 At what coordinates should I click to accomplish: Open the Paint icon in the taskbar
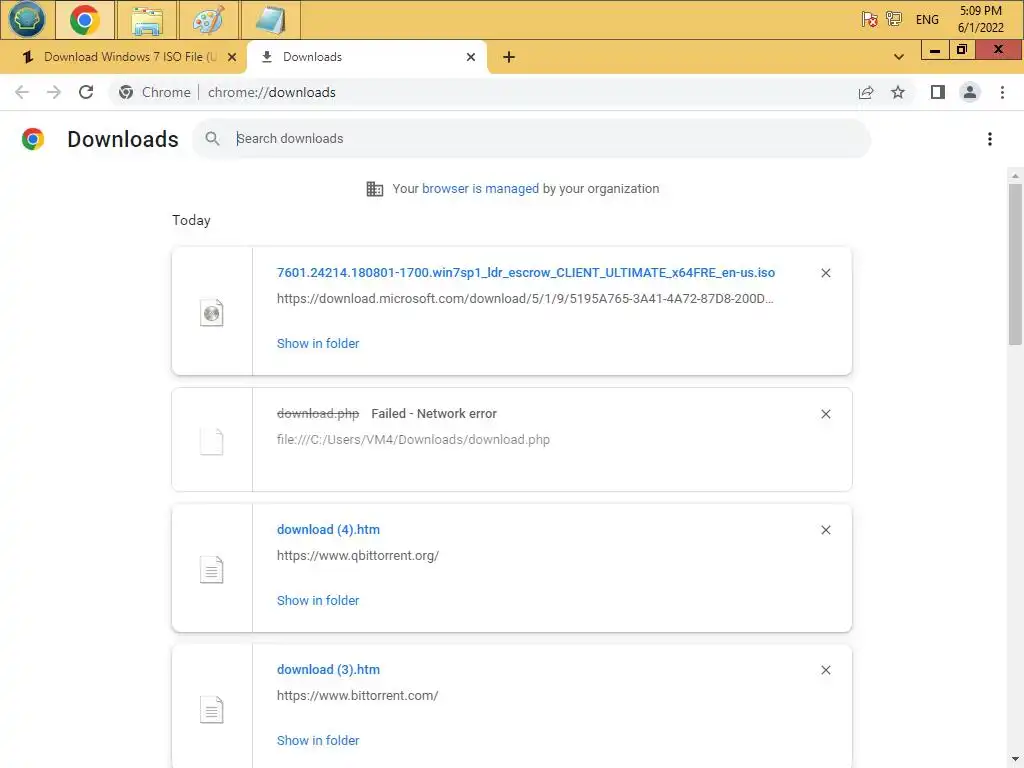click(209, 20)
